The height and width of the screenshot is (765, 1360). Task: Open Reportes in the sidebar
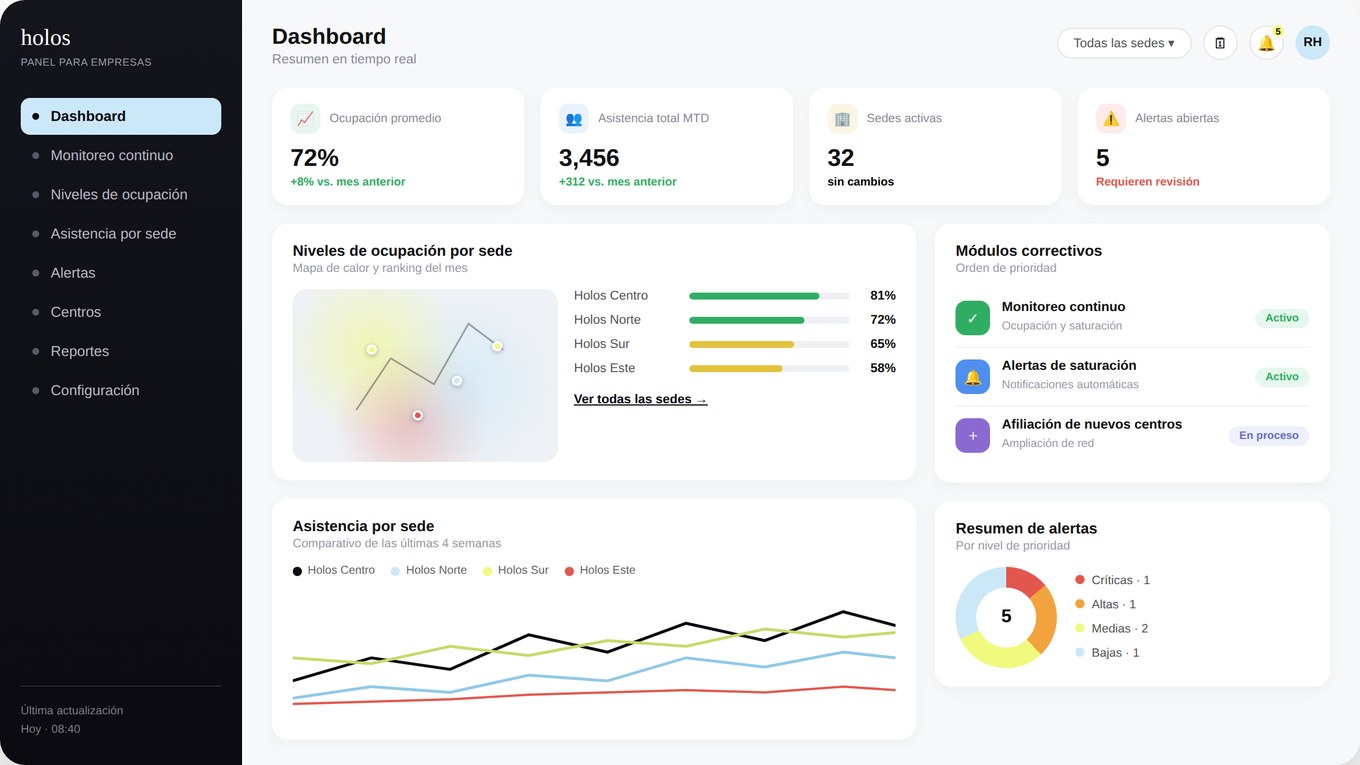(121, 351)
